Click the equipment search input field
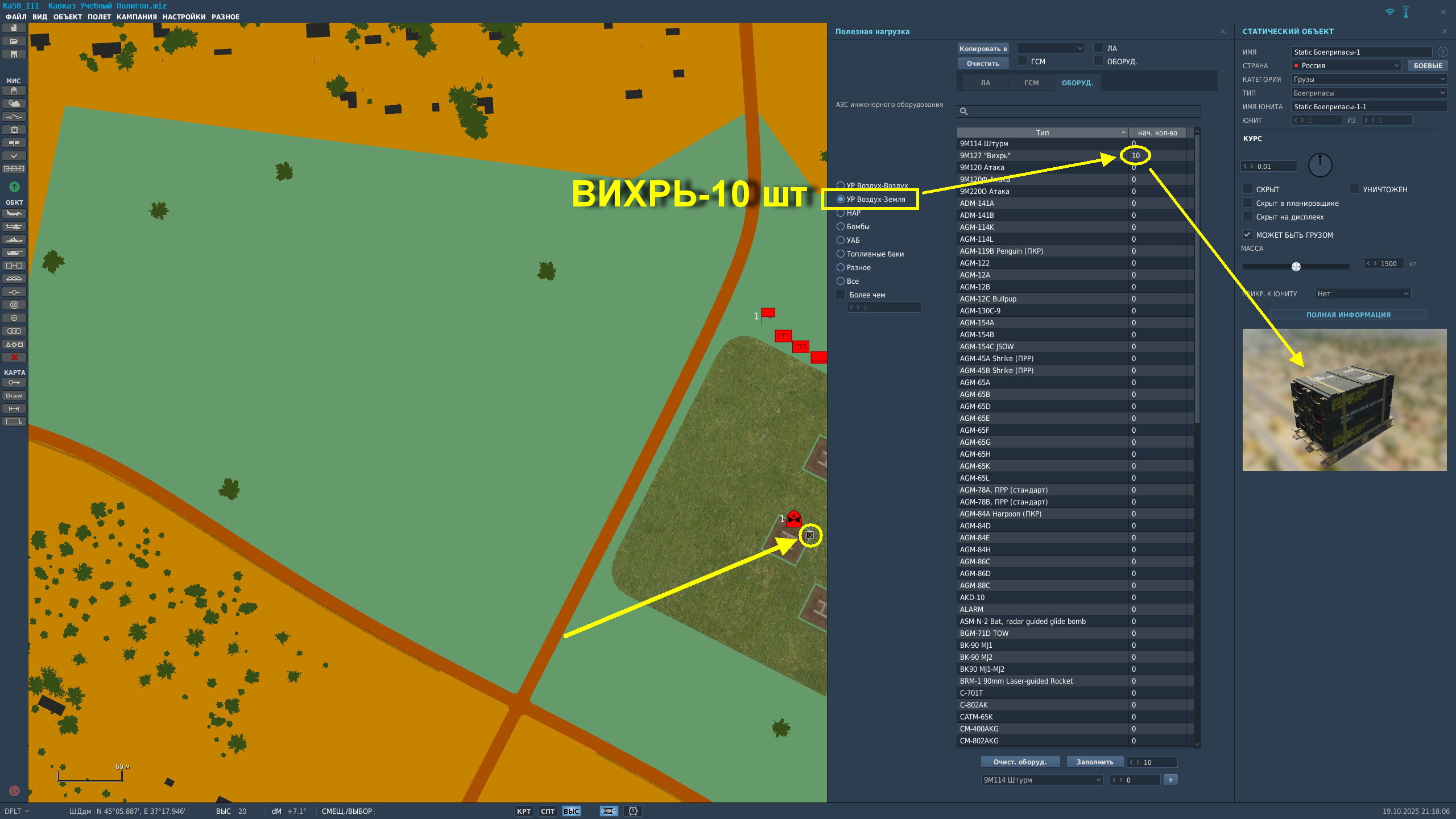Image resolution: width=1456 pixels, height=819 pixels. [x=1081, y=111]
